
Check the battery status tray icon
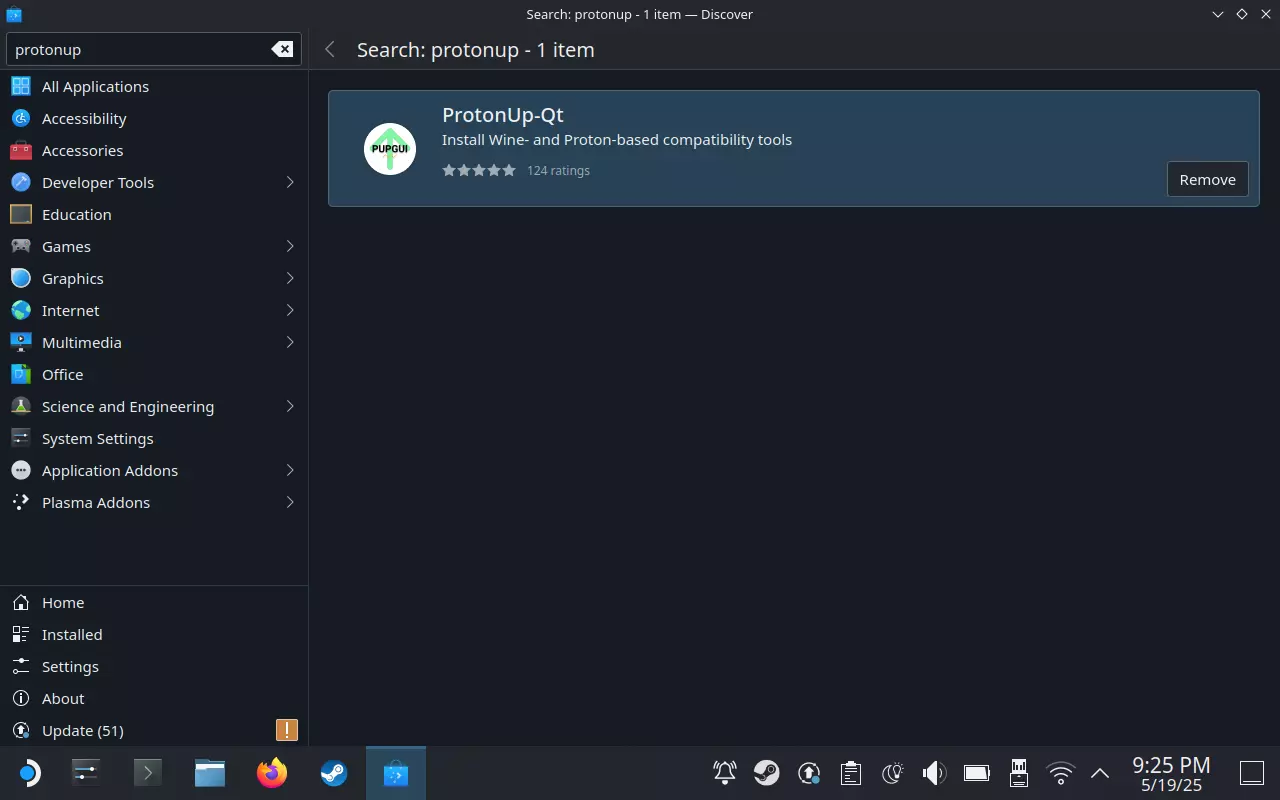click(x=976, y=773)
